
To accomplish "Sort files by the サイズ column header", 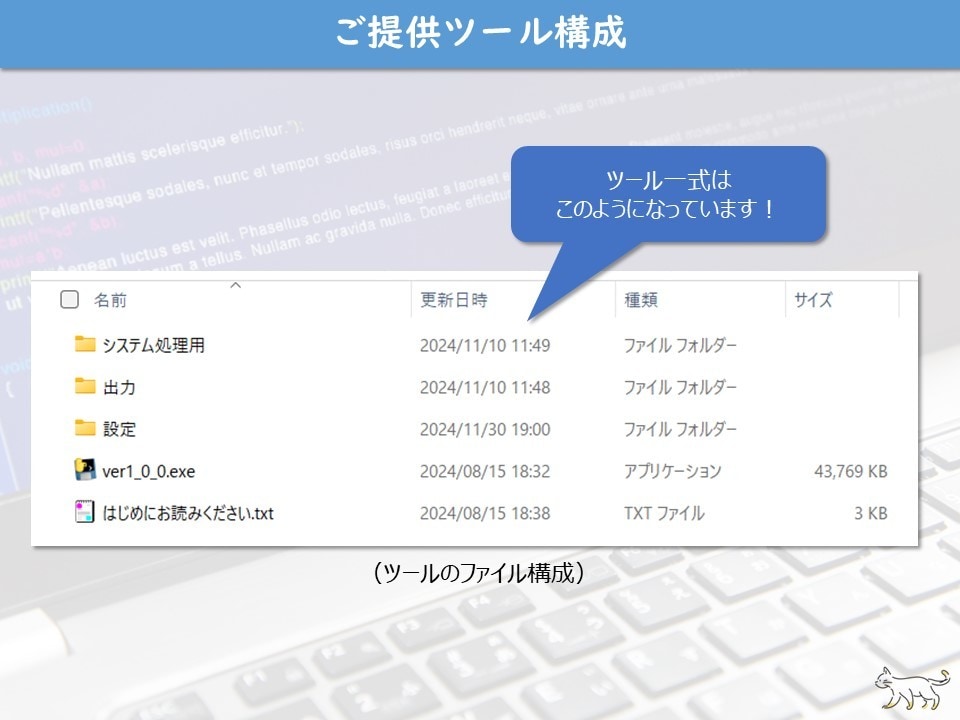I will click(813, 300).
